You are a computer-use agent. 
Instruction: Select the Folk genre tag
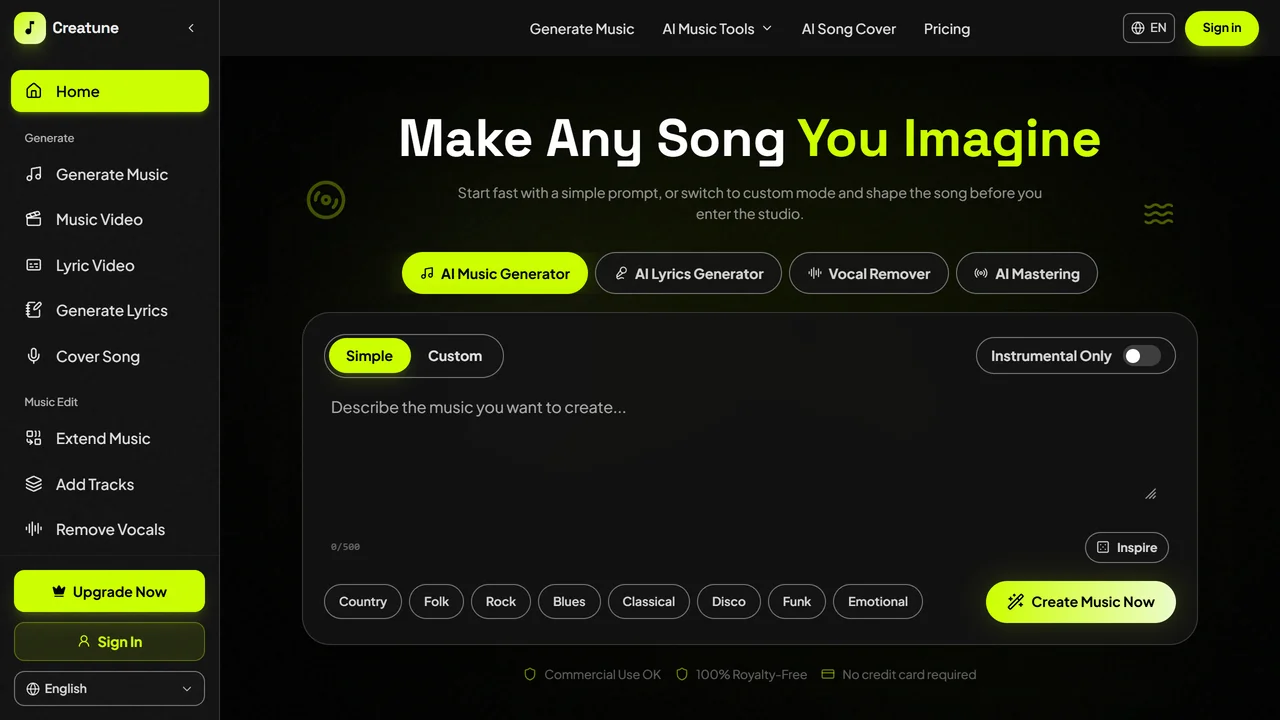(437, 601)
